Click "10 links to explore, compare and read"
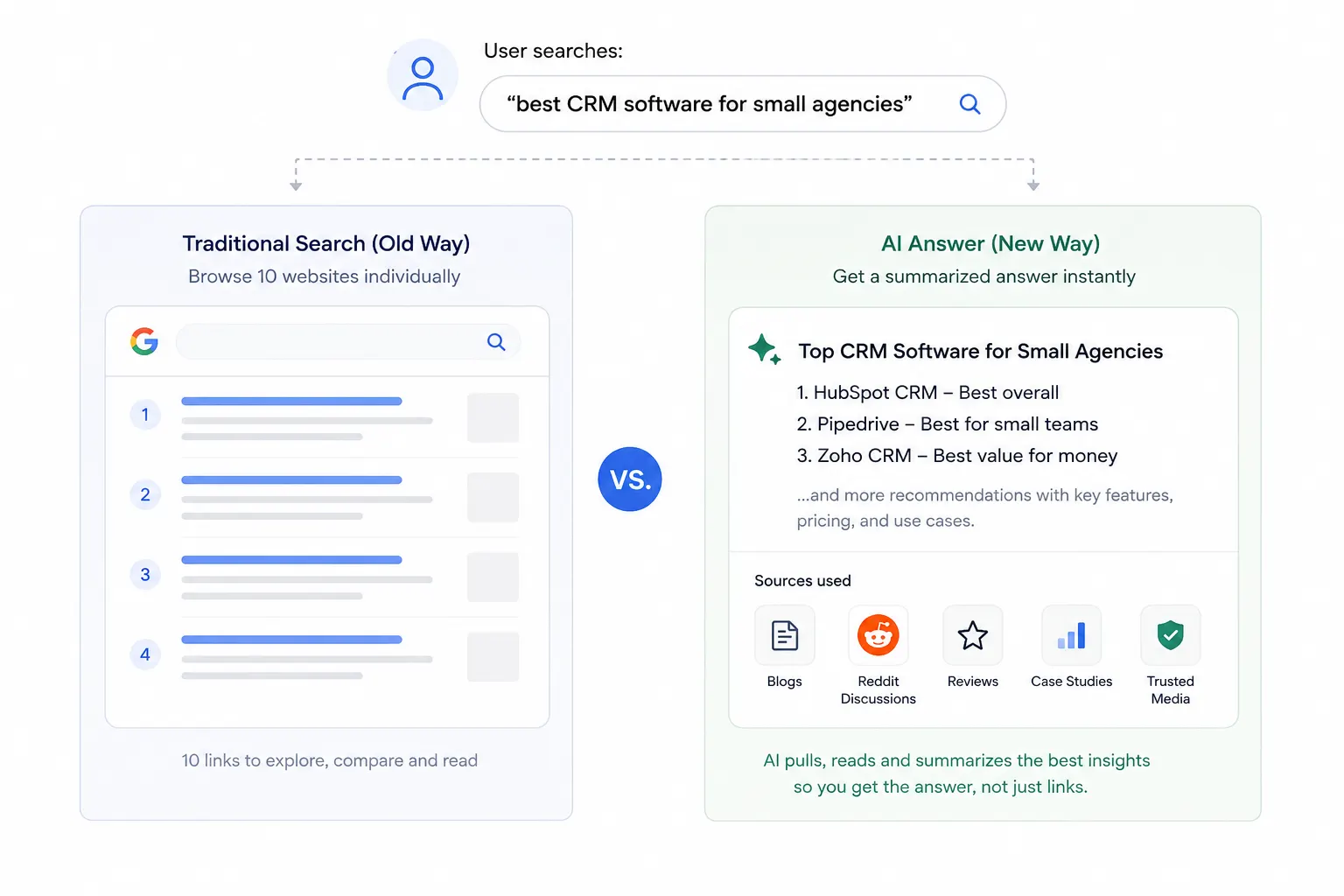The image size is (1344, 896). click(330, 761)
